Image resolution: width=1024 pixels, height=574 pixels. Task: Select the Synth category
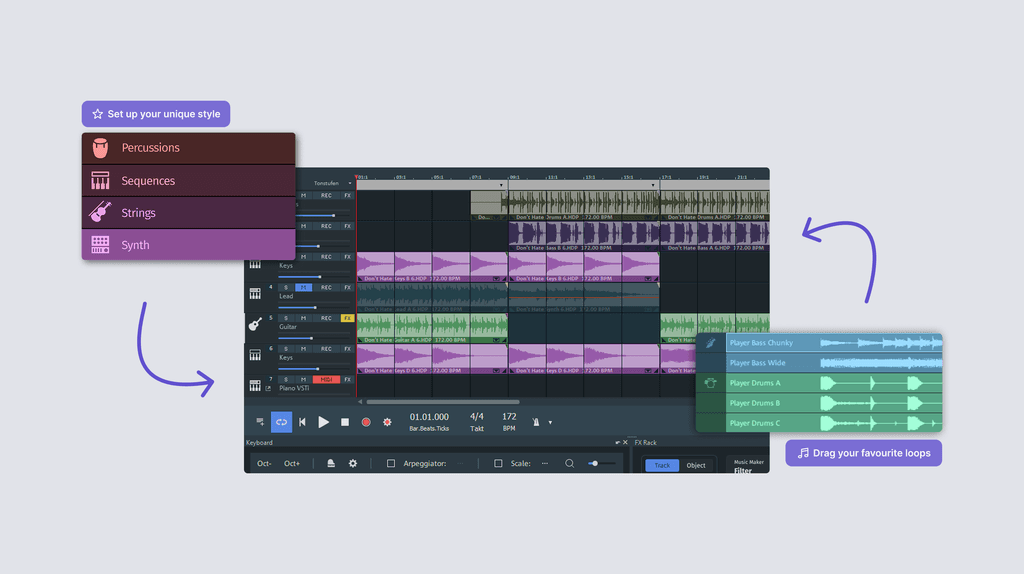[x=189, y=245]
